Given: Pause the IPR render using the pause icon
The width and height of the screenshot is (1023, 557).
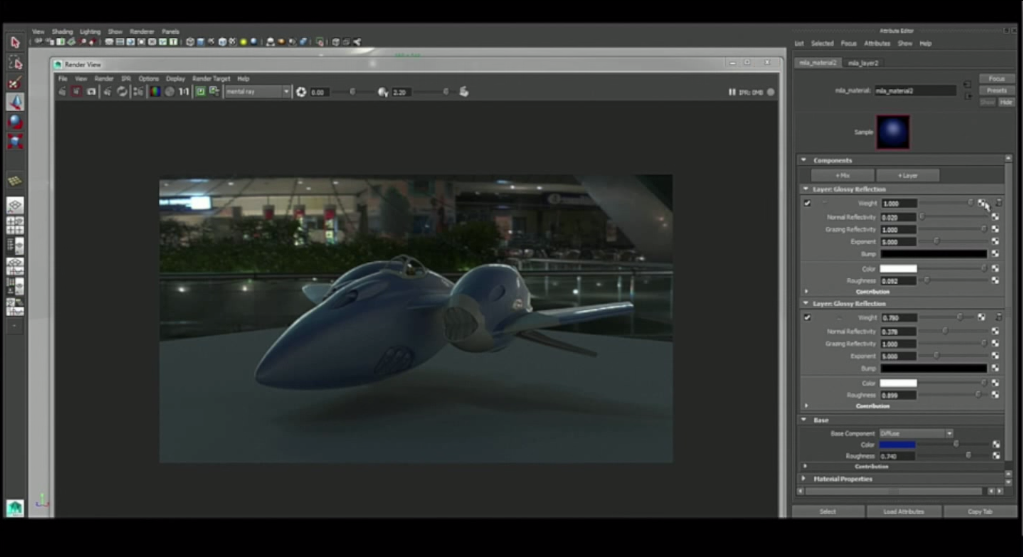Looking at the screenshot, I should point(733,92).
